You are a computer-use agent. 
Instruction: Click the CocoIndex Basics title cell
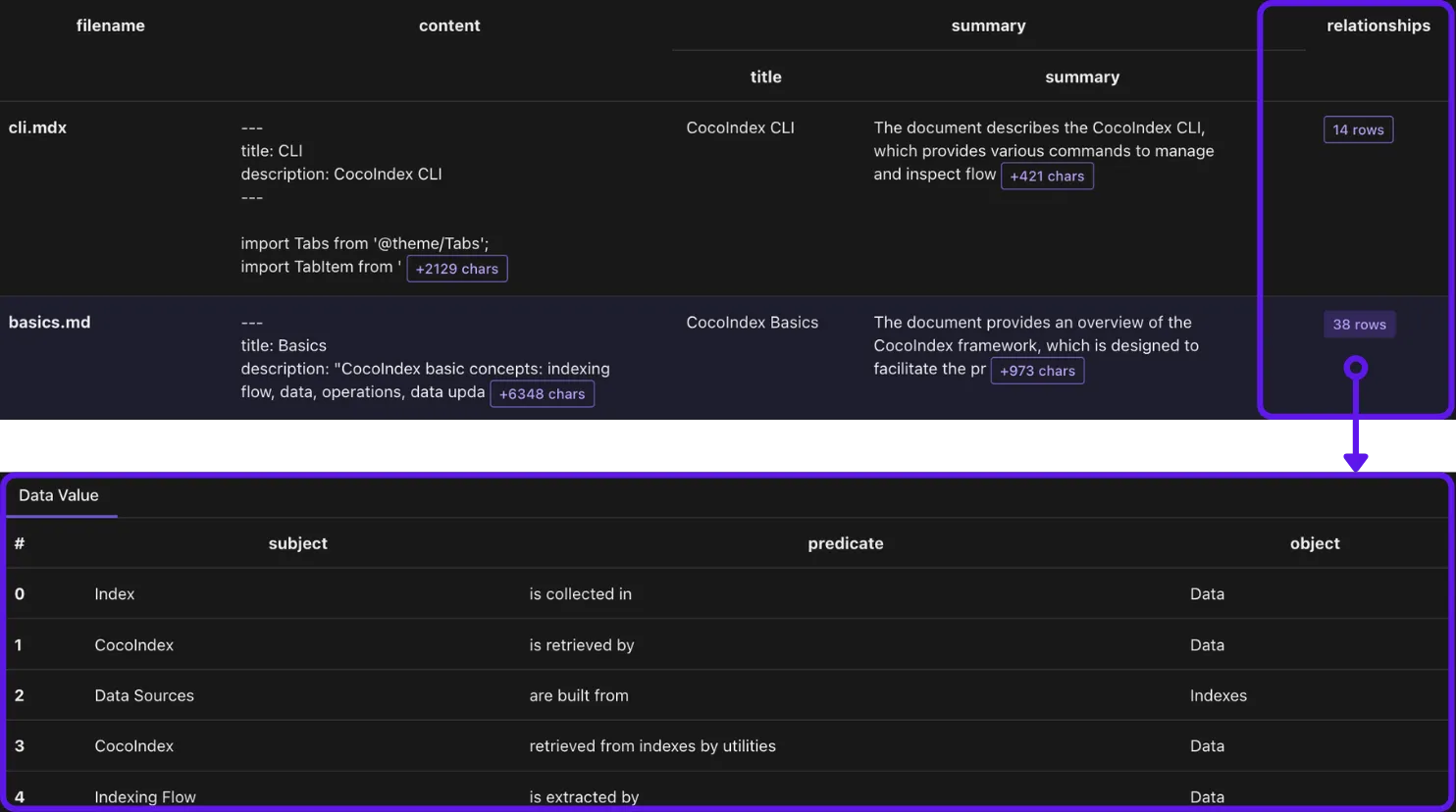click(752, 323)
